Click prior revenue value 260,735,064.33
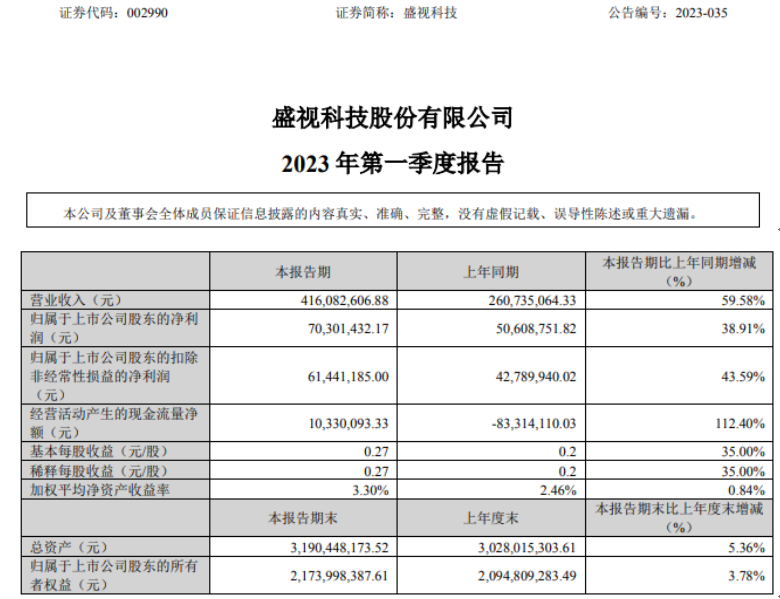The image size is (780, 599). (533, 300)
